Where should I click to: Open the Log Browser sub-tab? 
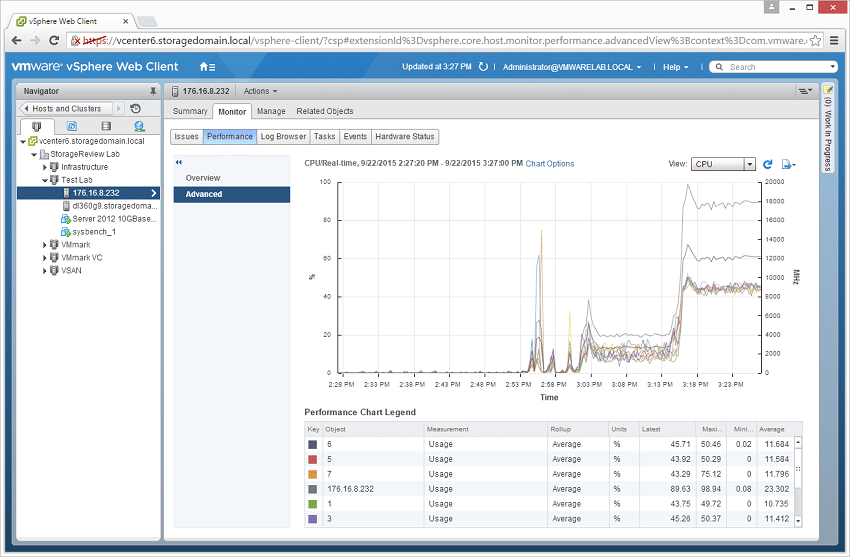point(283,137)
